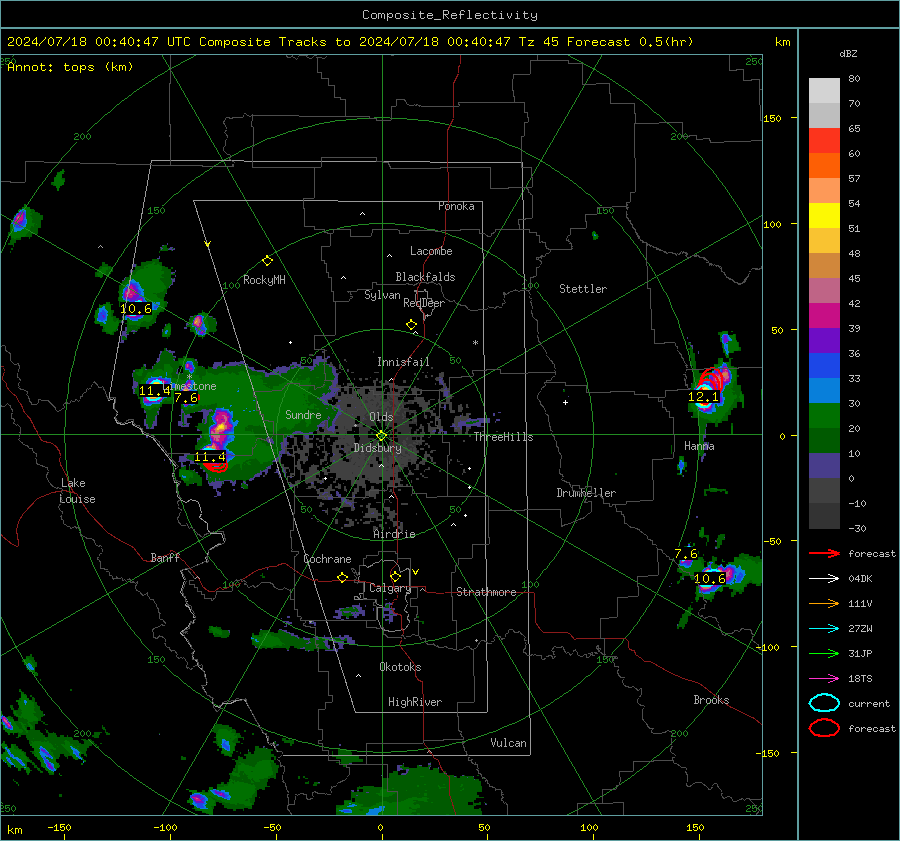Click the Sundre city label

coord(303,415)
